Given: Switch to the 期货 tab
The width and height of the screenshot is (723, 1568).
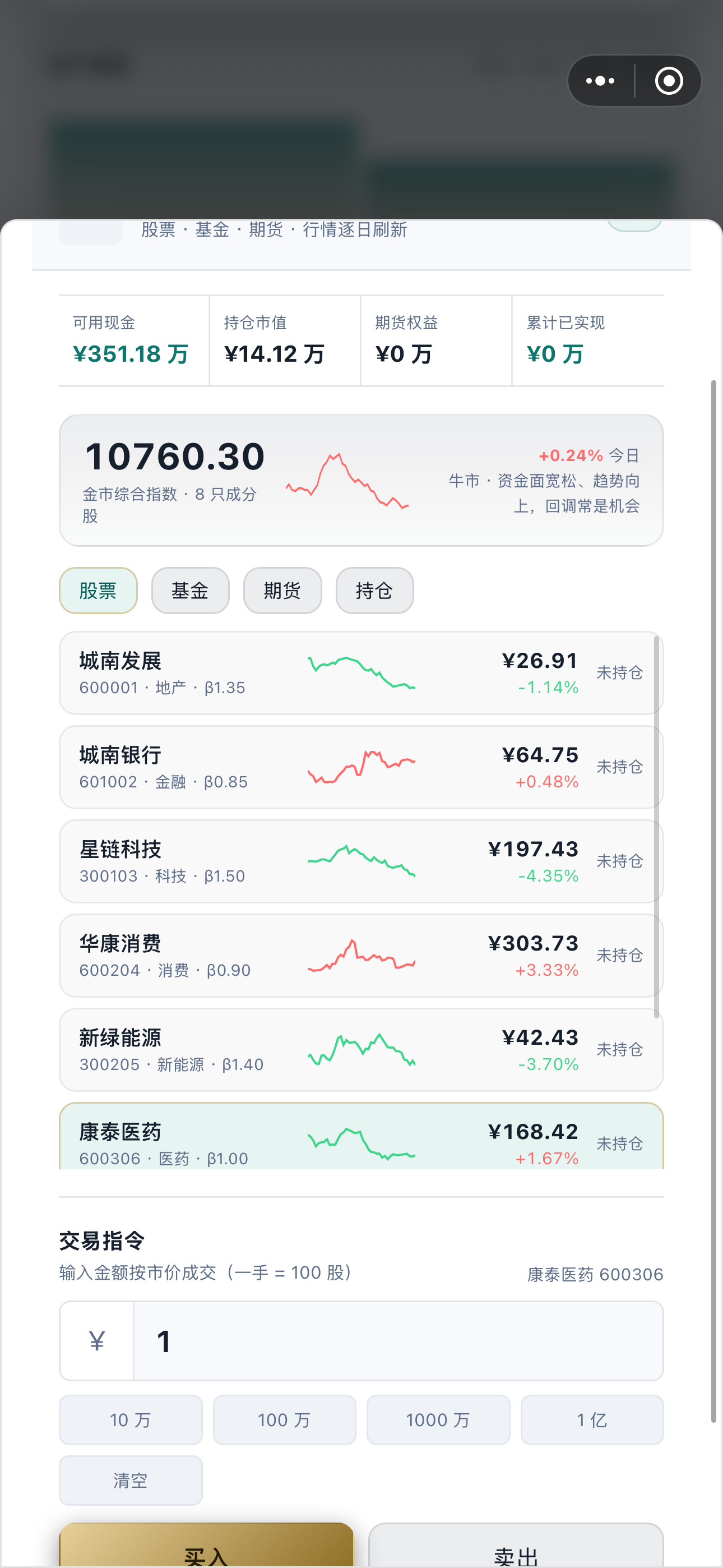Looking at the screenshot, I should [282, 591].
